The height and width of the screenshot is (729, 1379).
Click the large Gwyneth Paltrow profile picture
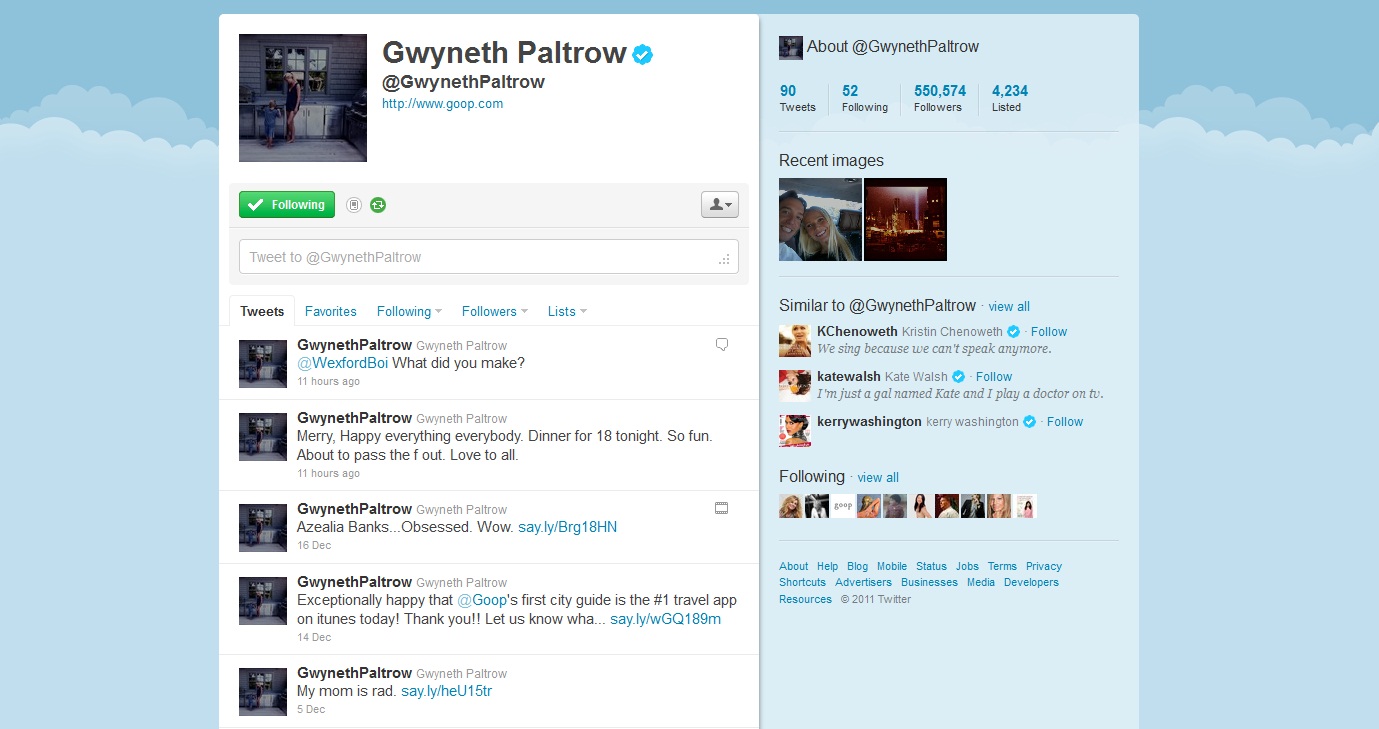pos(303,98)
